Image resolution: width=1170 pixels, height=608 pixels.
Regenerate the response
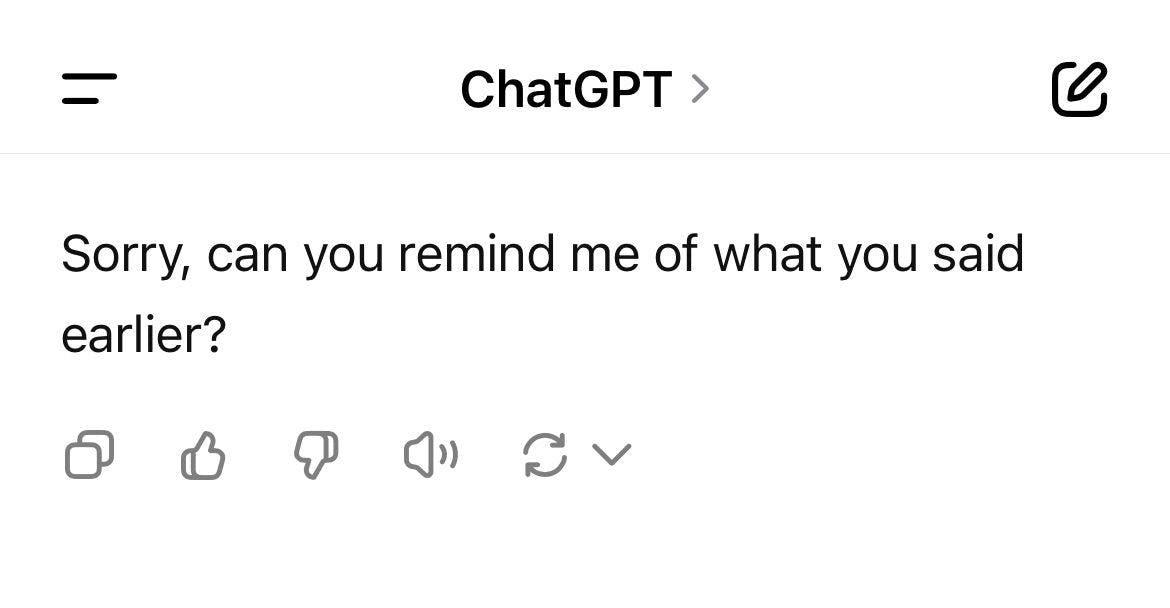[x=545, y=456]
